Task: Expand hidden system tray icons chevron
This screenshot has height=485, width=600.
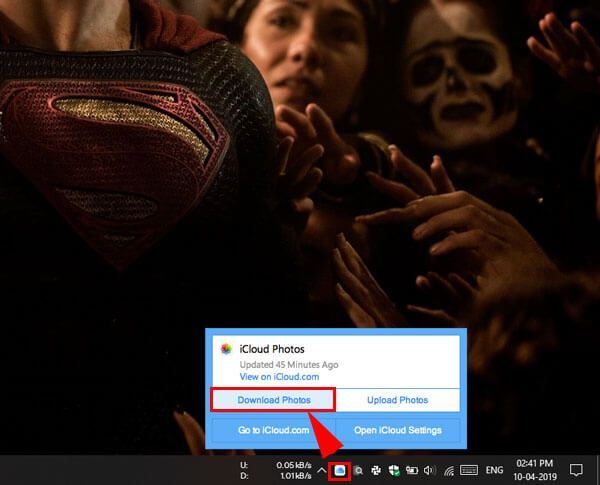Action: [x=321, y=470]
